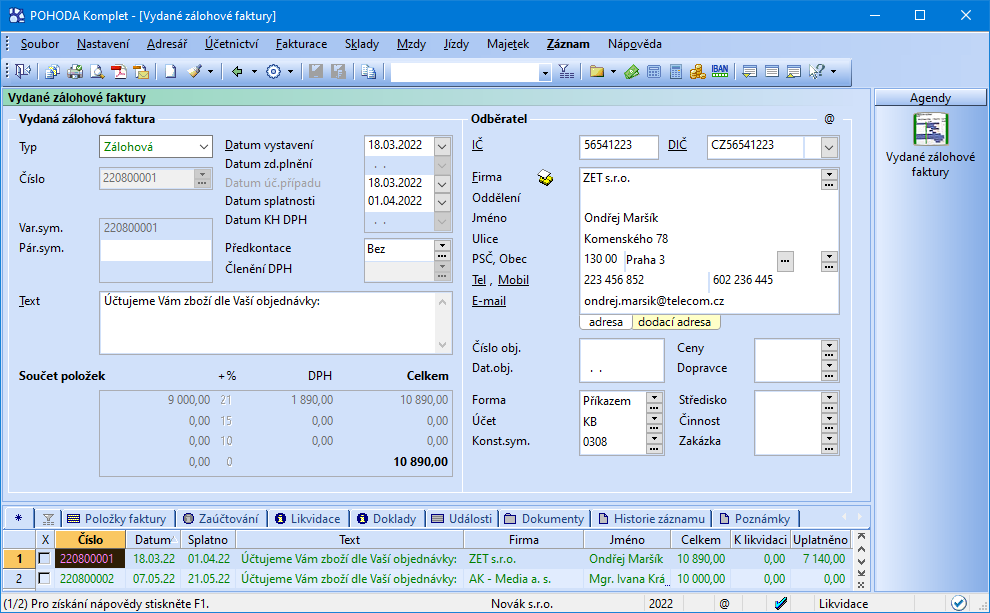Click the Číslo obj. input field

click(621, 348)
